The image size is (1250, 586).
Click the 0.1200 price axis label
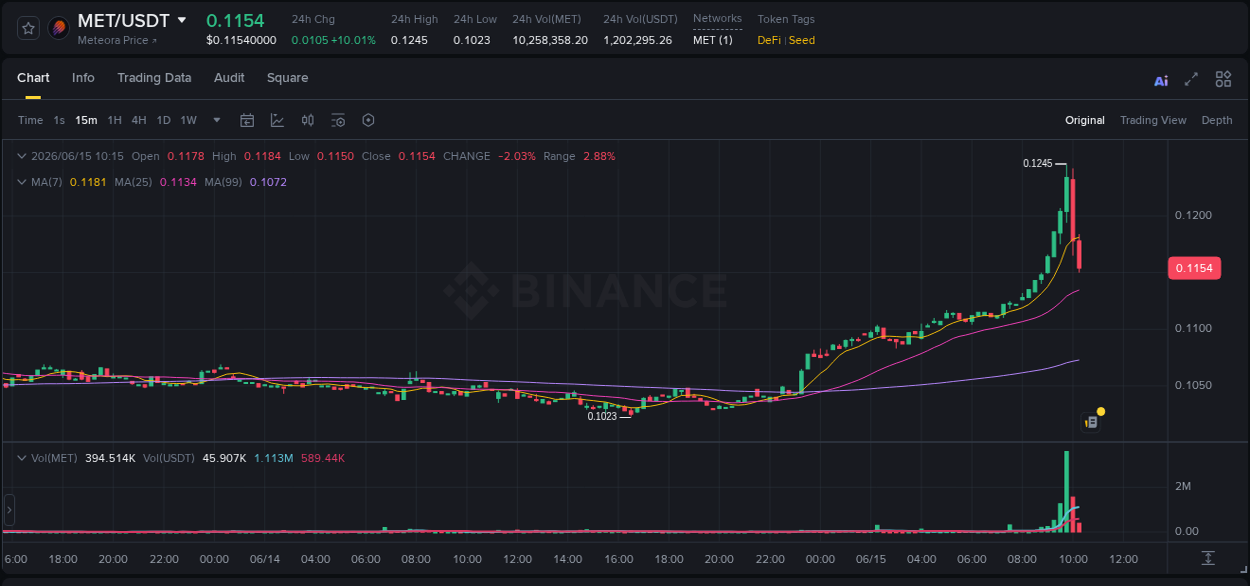(1193, 216)
